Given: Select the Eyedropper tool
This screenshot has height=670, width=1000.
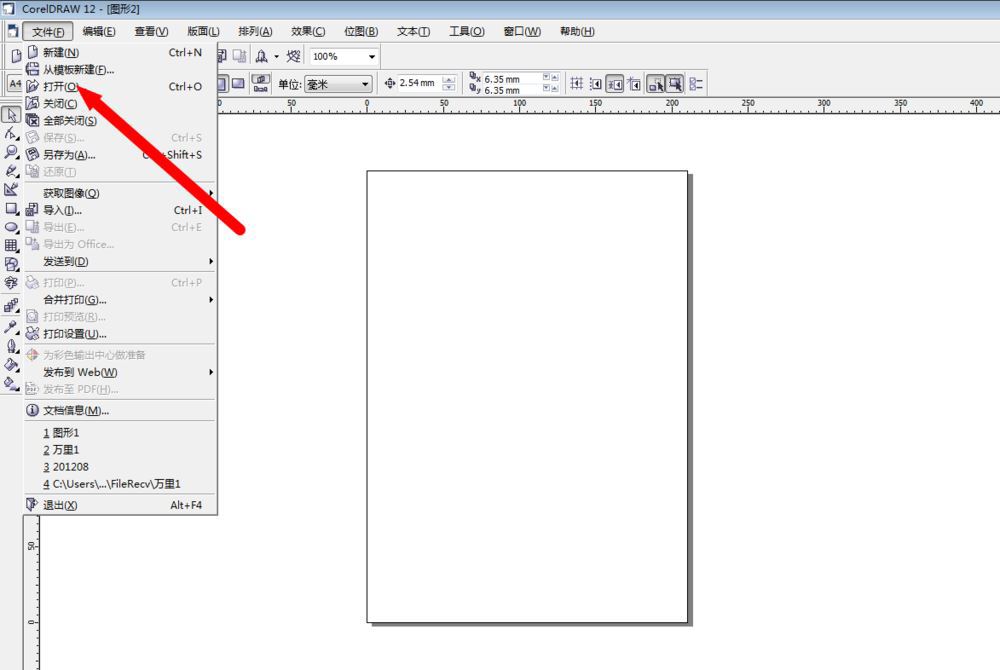Looking at the screenshot, I should [12, 327].
